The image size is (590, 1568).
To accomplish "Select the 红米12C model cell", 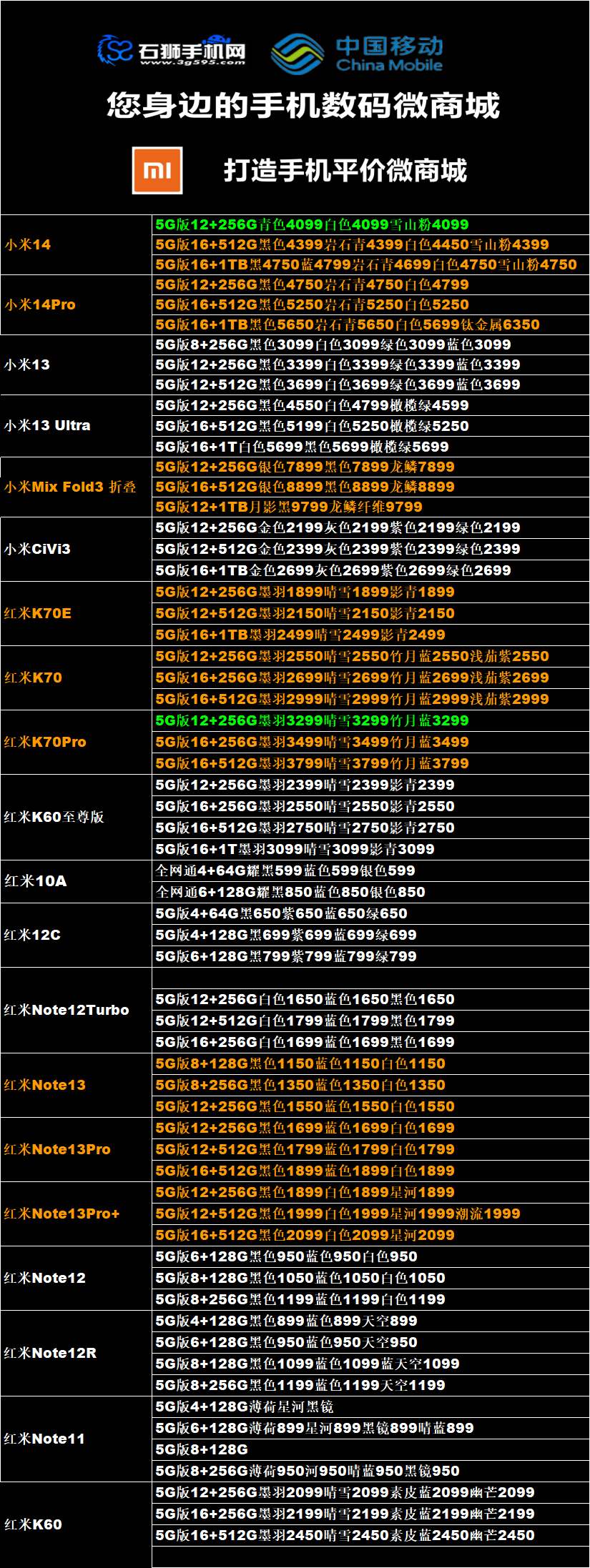I will click(x=77, y=935).
